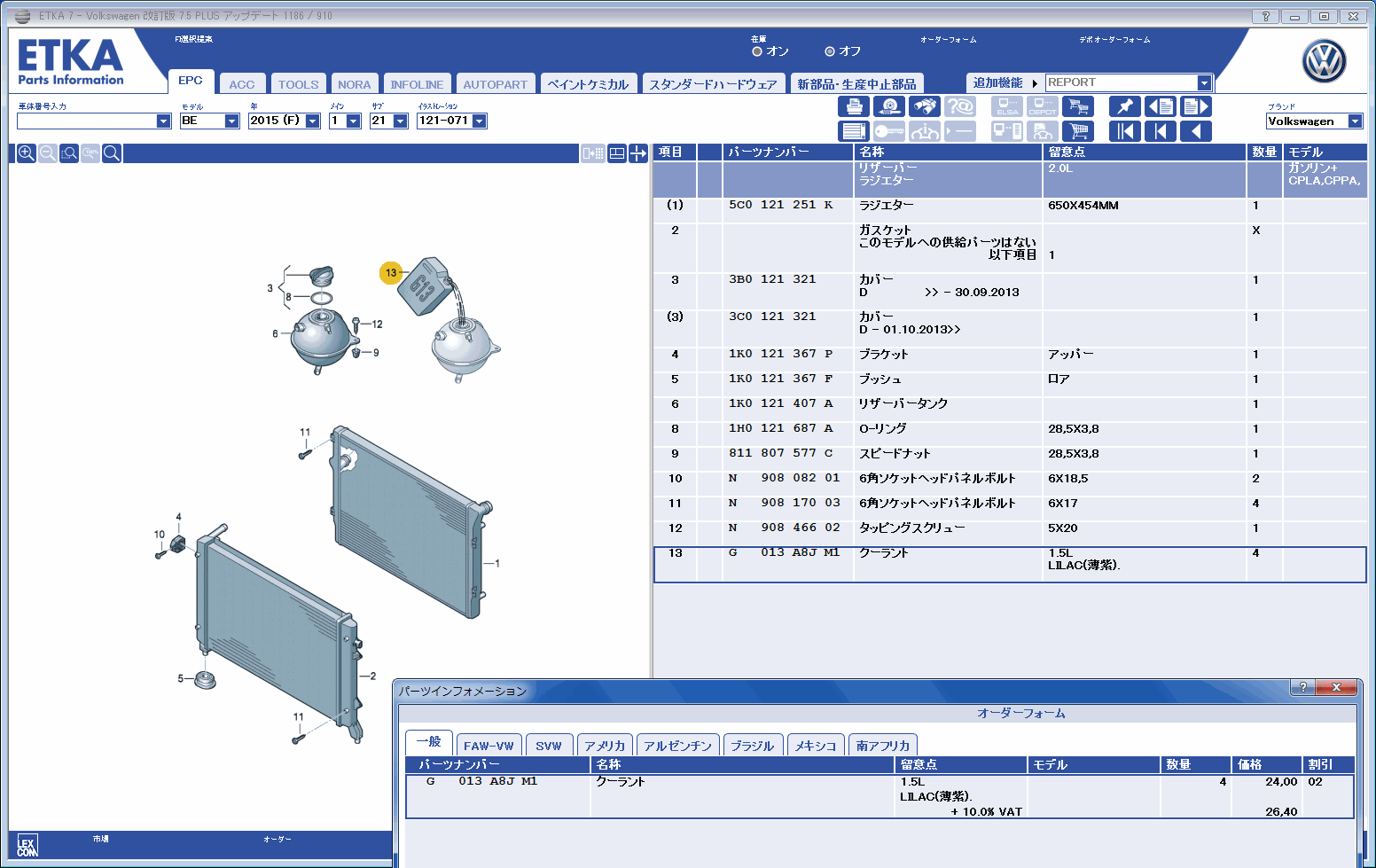Select the アメリカ tab in parts info
Screen dimensions: 1376x868
(605, 746)
